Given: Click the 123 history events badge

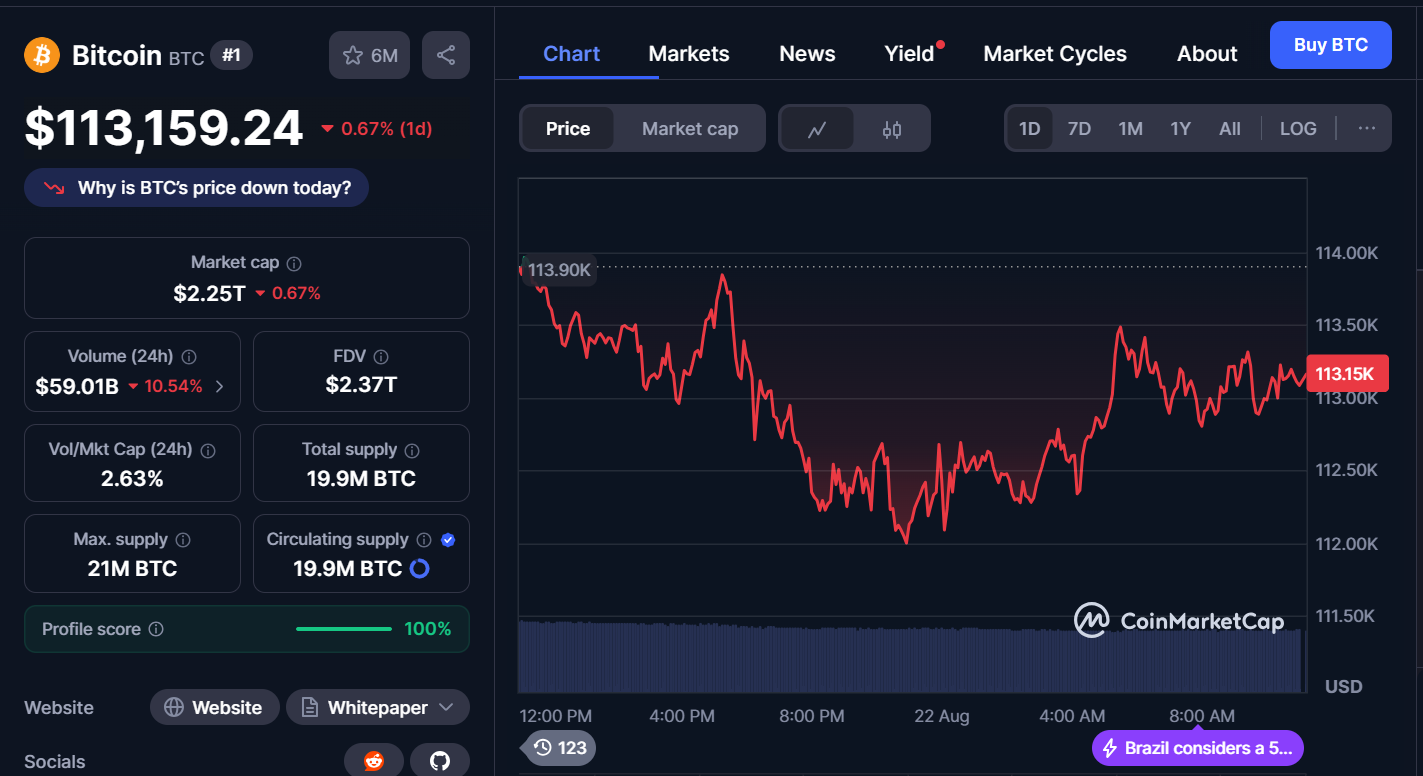Looking at the screenshot, I should point(559,747).
